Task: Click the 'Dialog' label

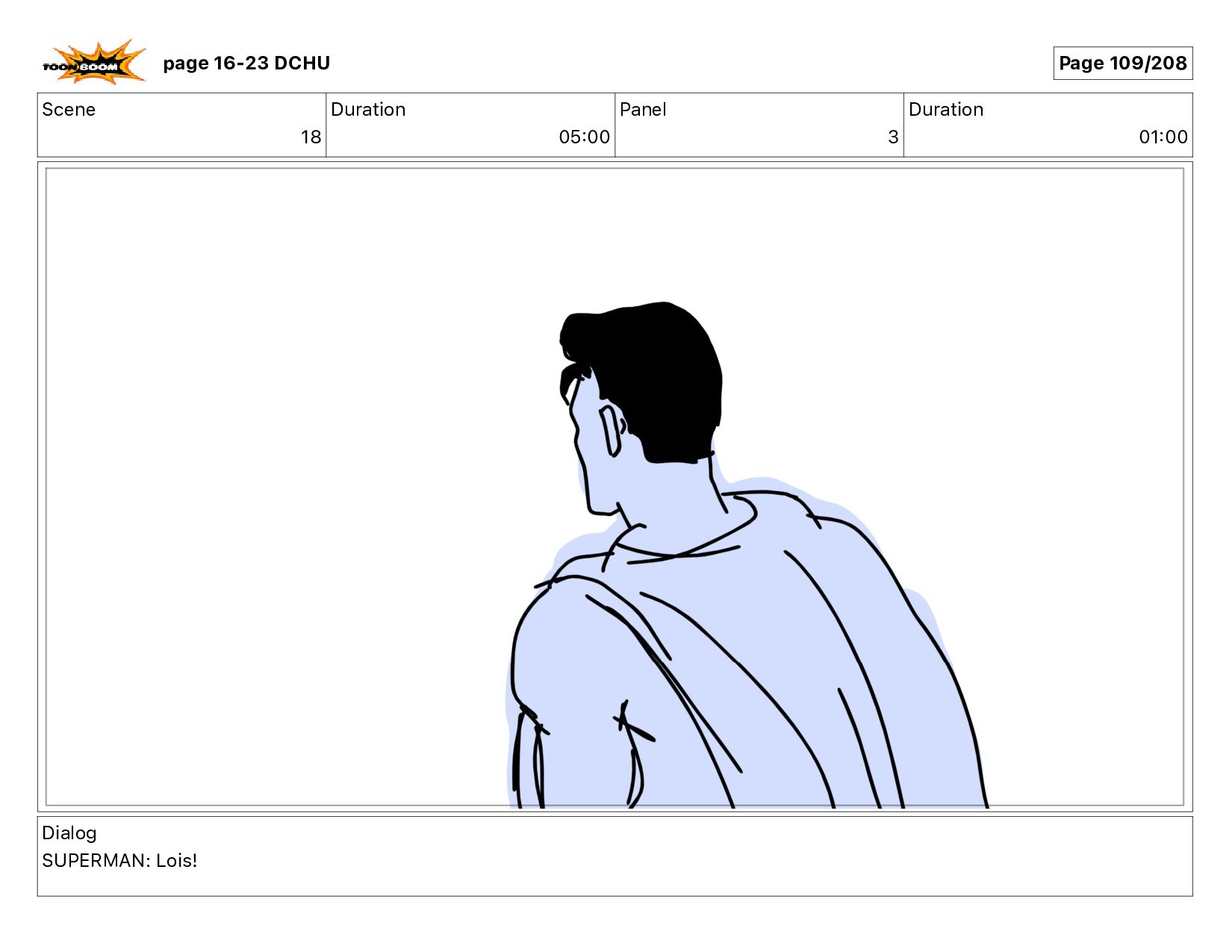Action: tap(69, 833)
